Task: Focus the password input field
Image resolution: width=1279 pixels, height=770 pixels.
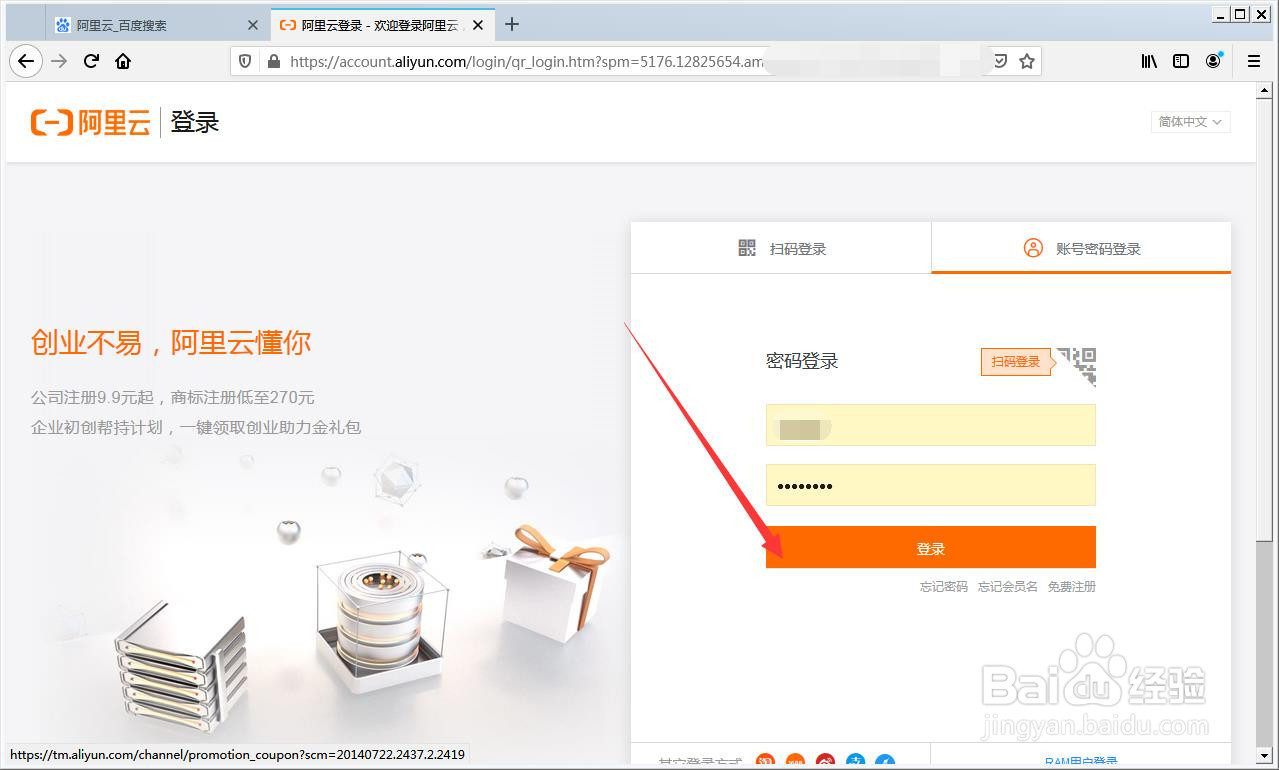Action: pyautogui.click(x=931, y=485)
